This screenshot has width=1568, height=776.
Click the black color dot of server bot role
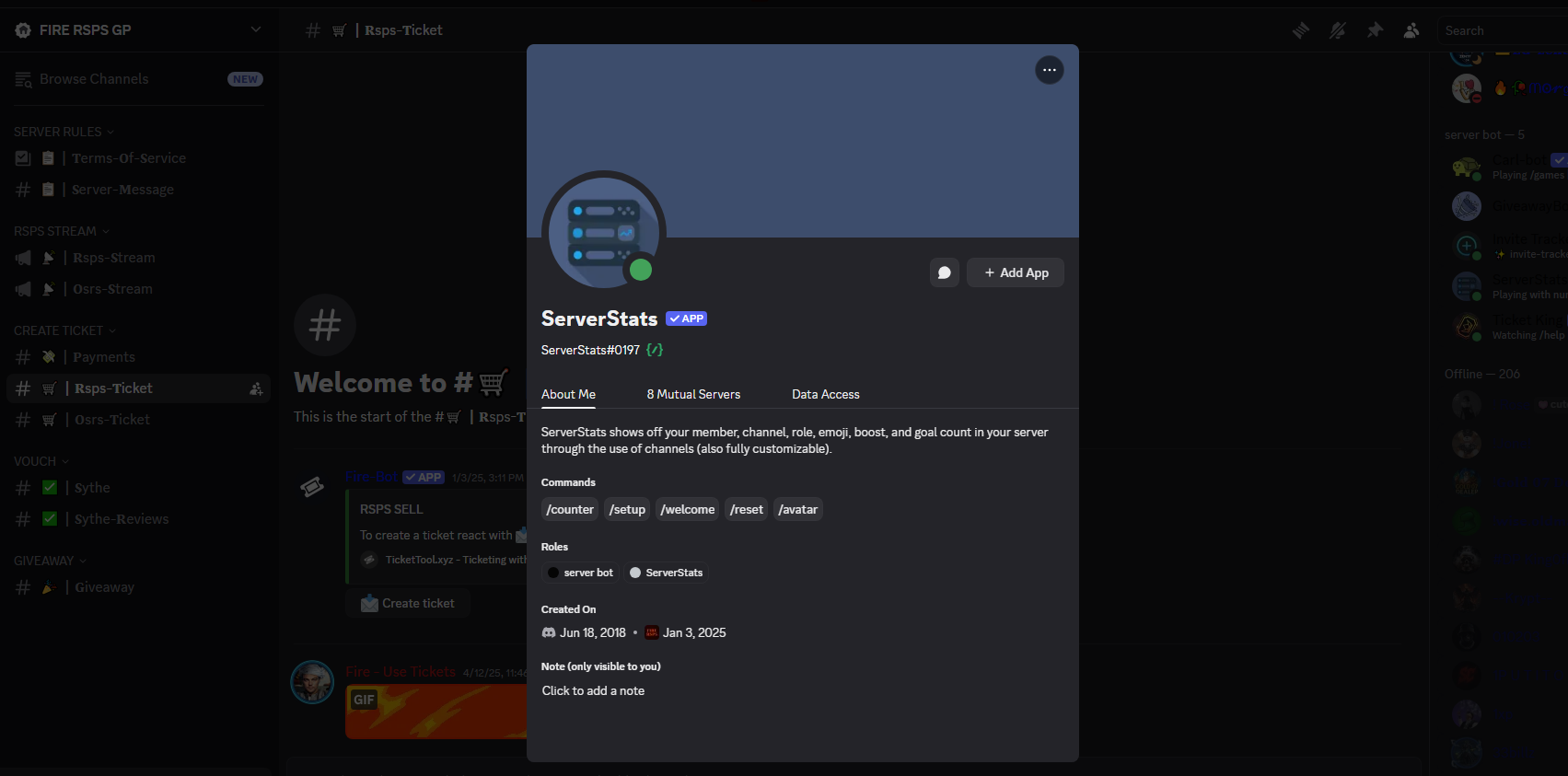(x=553, y=573)
